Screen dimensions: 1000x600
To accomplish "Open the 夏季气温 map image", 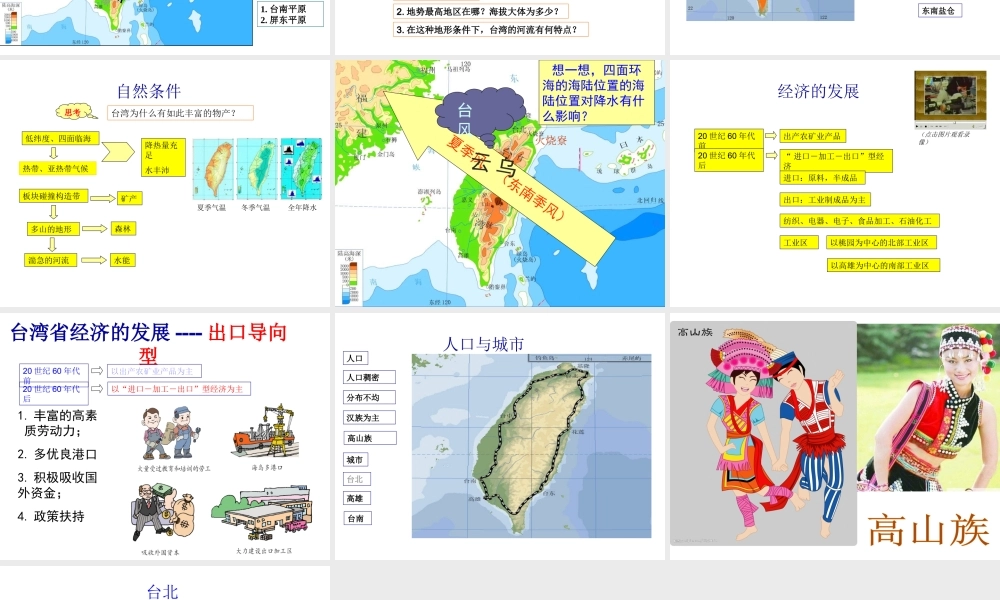I will pyautogui.click(x=214, y=169).
